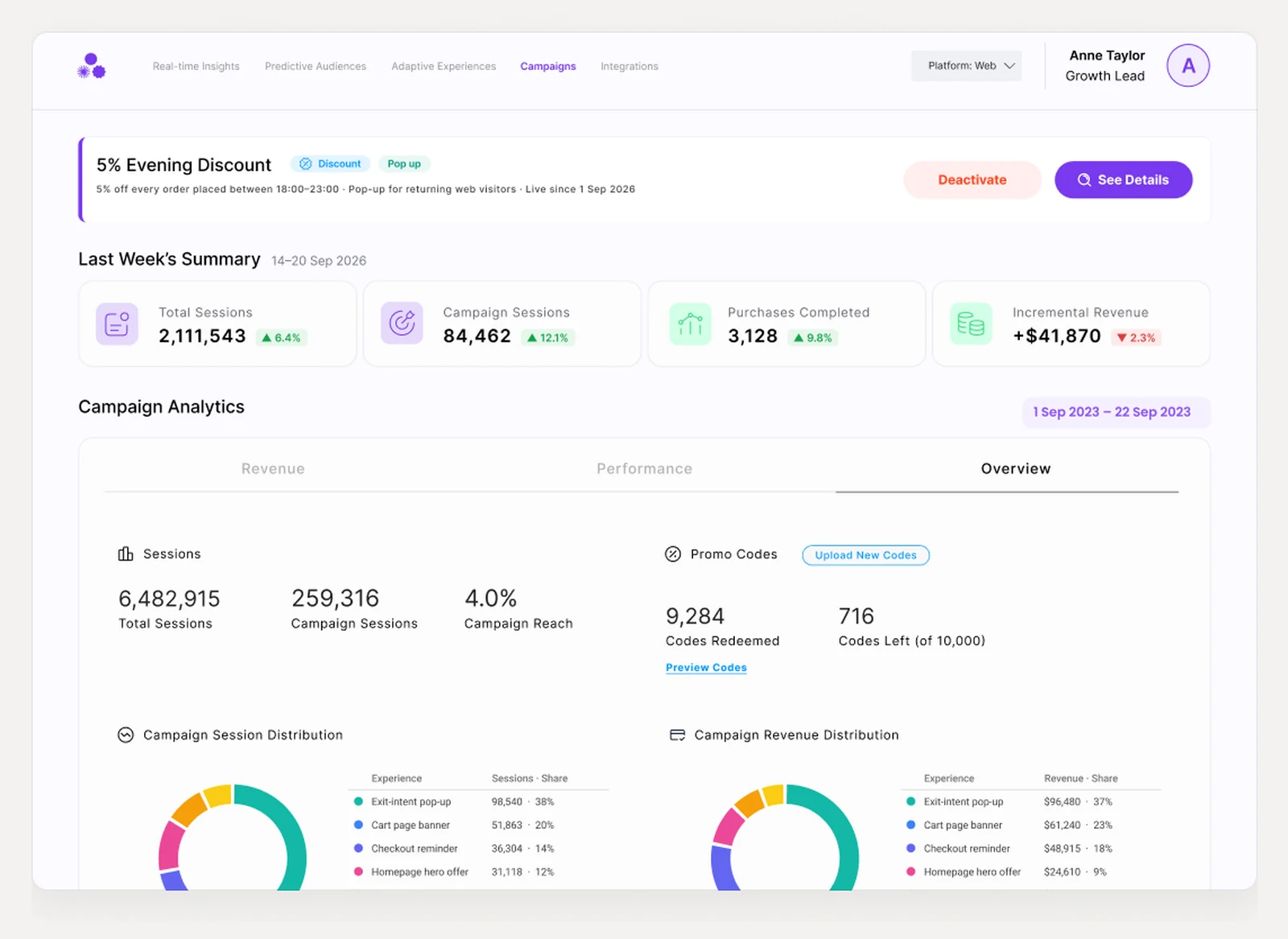Screen dimensions: 1288x939
Task: Deactivate the 5% Evening Discount campaign
Action: pos(972,179)
